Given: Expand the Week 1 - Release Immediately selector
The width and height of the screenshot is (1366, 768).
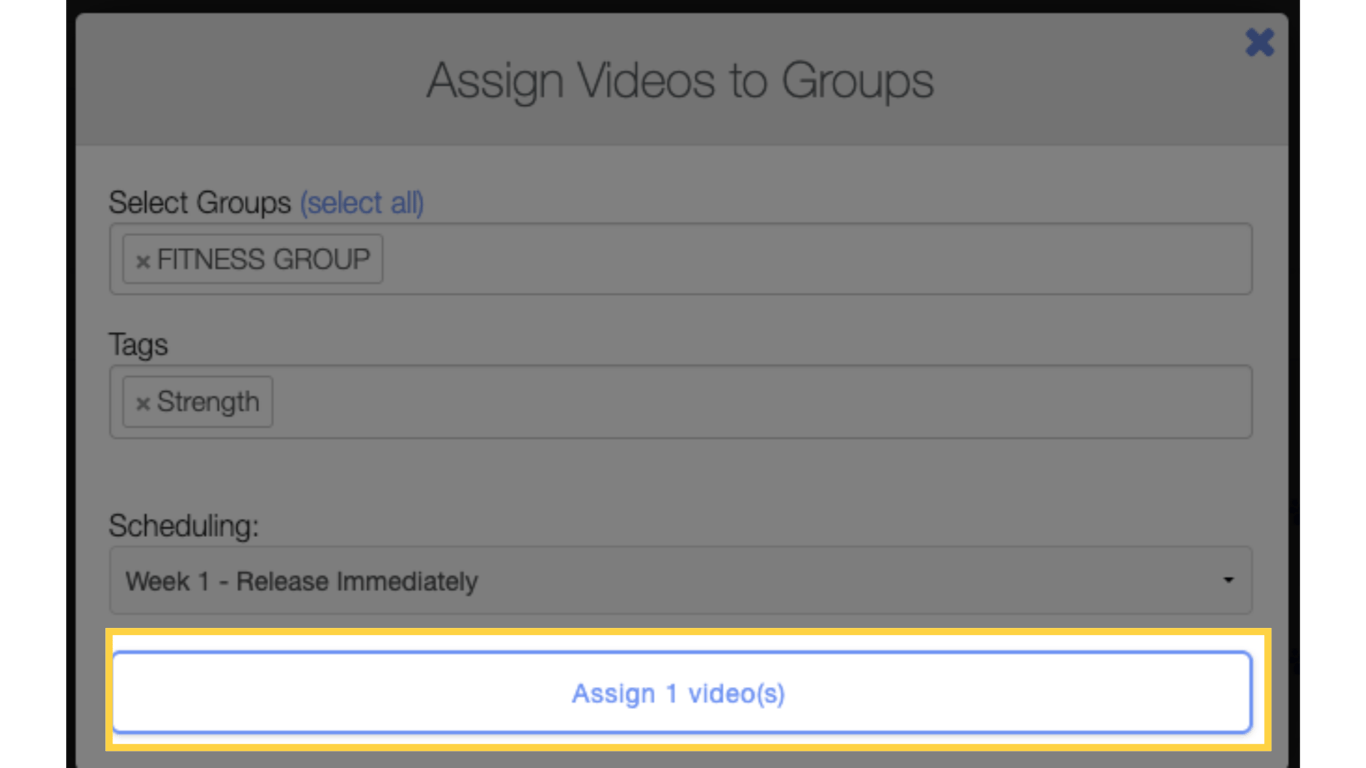Looking at the screenshot, I should tap(680, 580).
